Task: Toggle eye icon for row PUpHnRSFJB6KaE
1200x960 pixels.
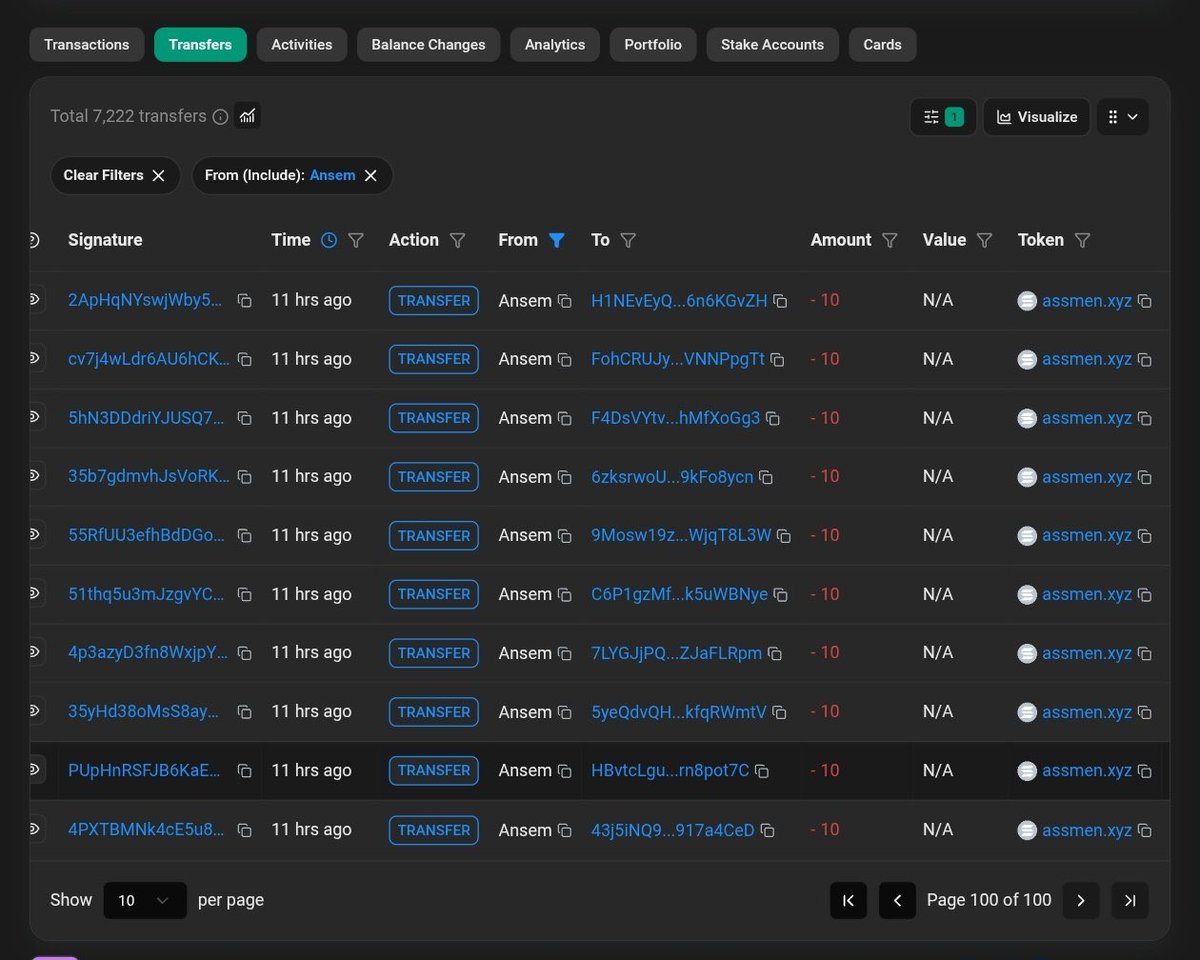Action: click(x=36, y=769)
